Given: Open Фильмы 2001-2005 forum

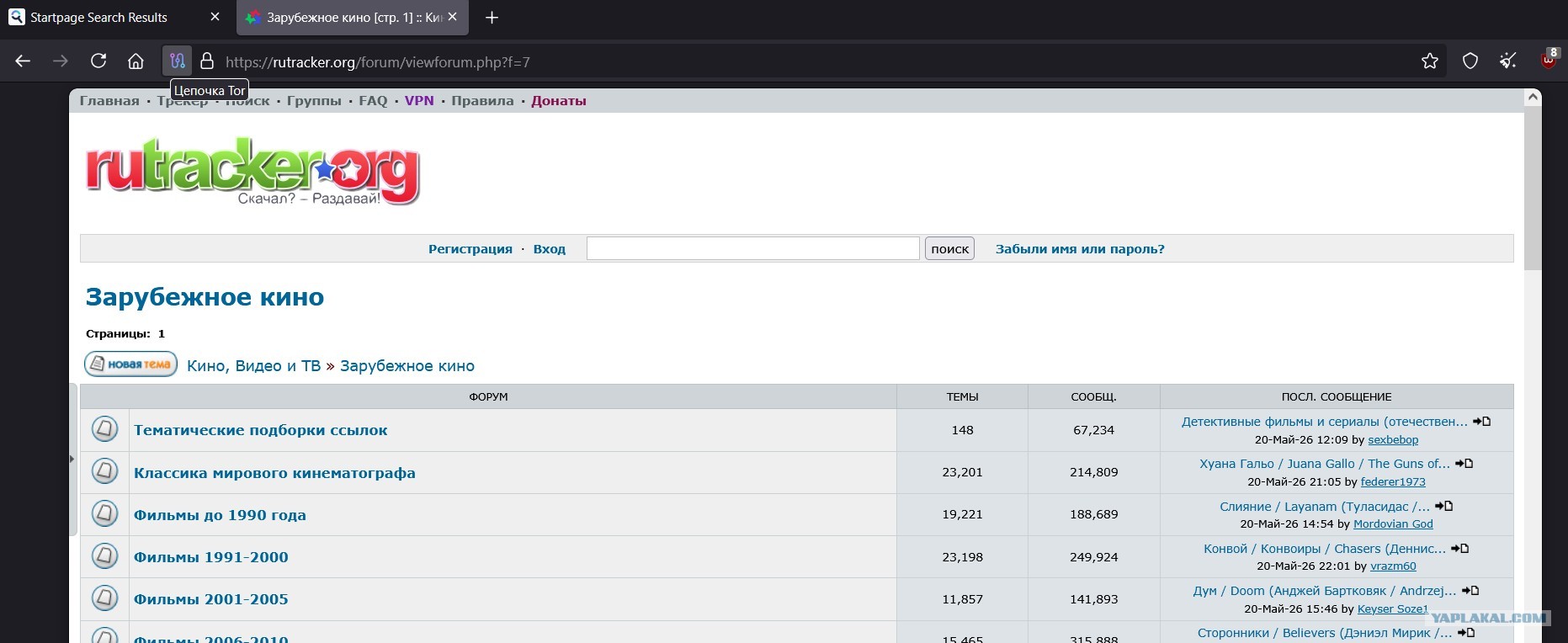Looking at the screenshot, I should (x=211, y=599).
